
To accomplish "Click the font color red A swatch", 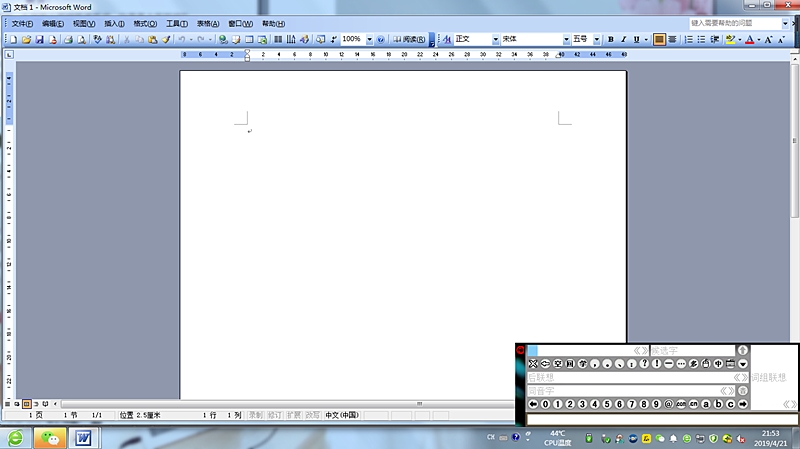I will click(750, 40).
